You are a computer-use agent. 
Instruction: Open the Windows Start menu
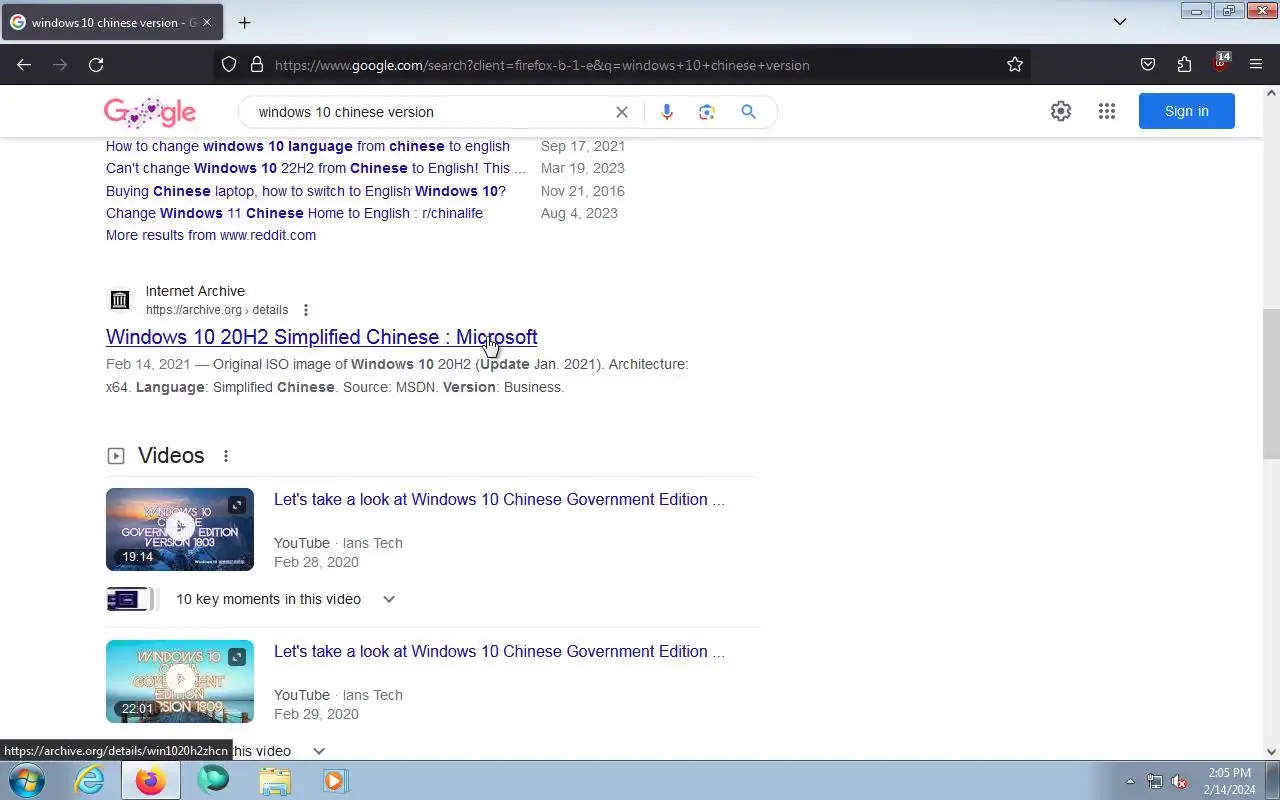(27, 780)
